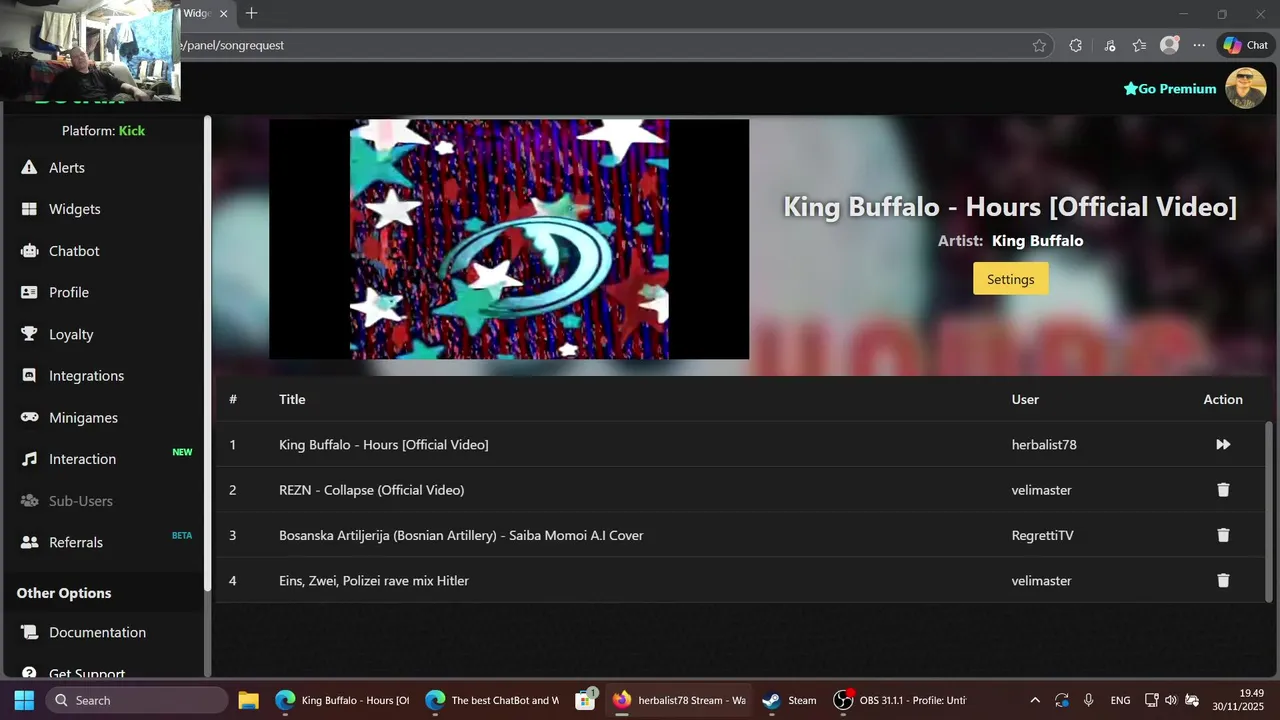This screenshot has height=720, width=1280.
Task: Open File Explorer from the taskbar
Action: point(248,700)
